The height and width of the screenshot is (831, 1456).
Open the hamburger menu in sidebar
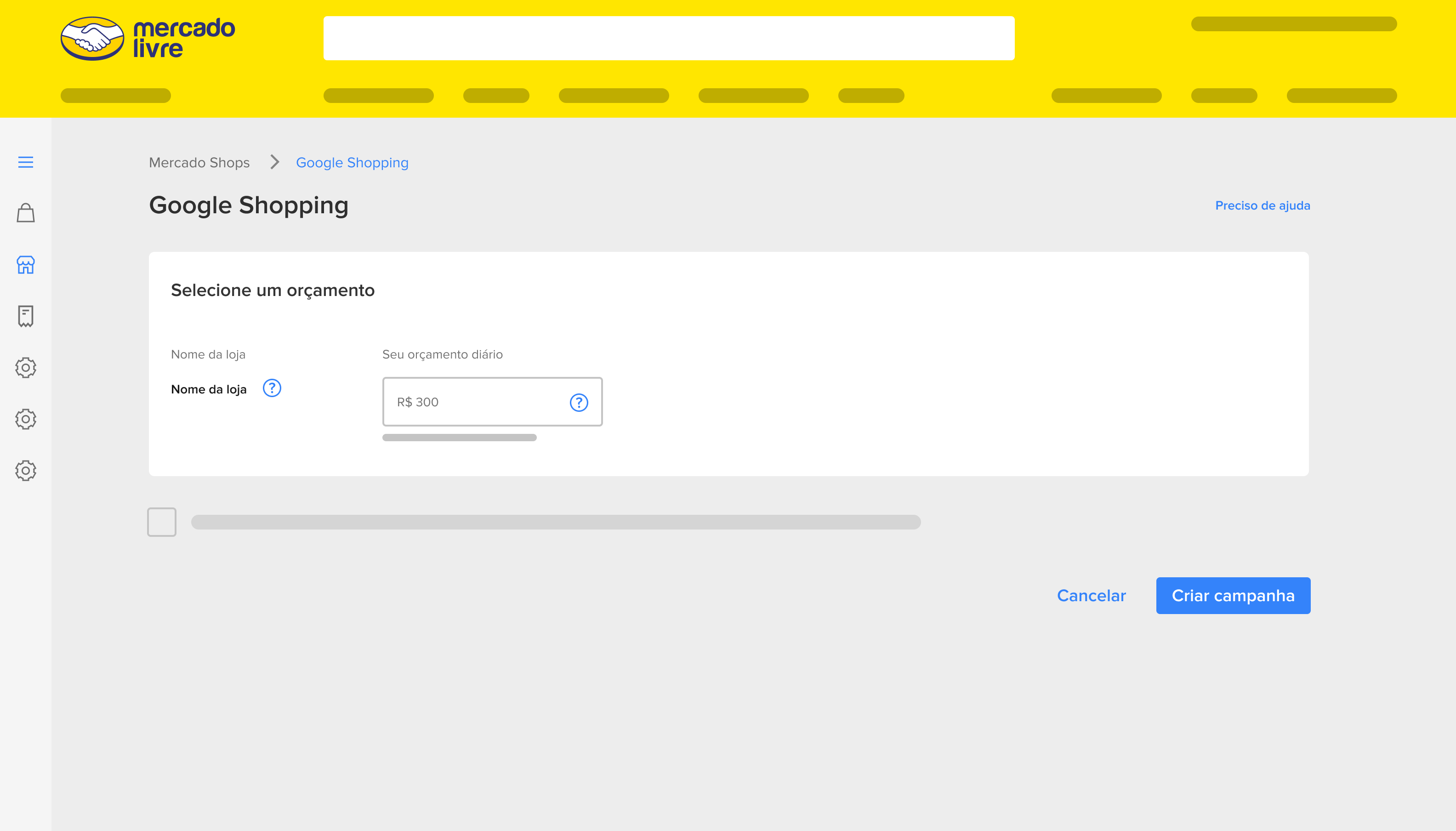coord(26,162)
